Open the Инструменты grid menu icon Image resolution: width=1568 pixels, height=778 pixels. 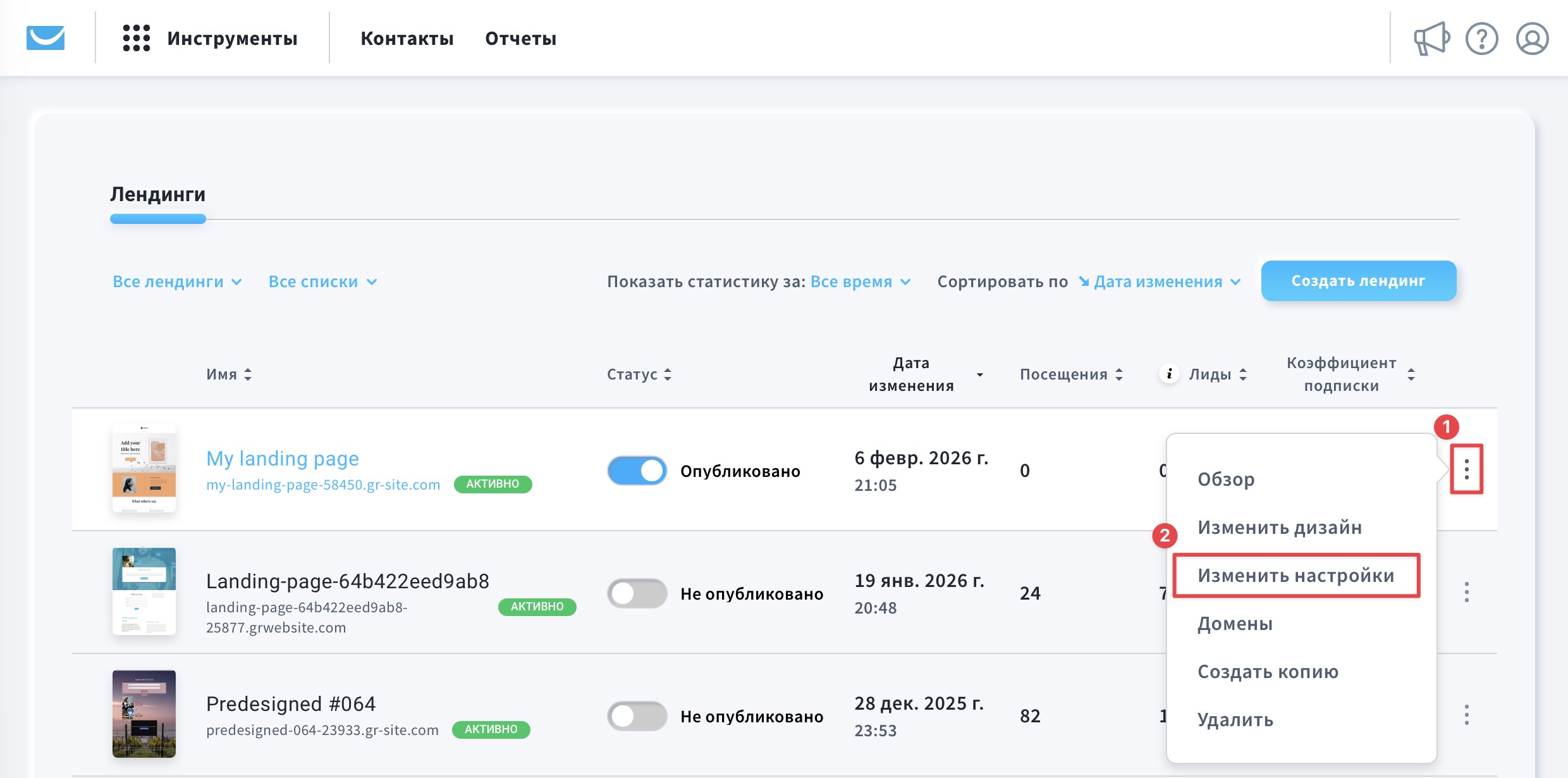coord(136,38)
